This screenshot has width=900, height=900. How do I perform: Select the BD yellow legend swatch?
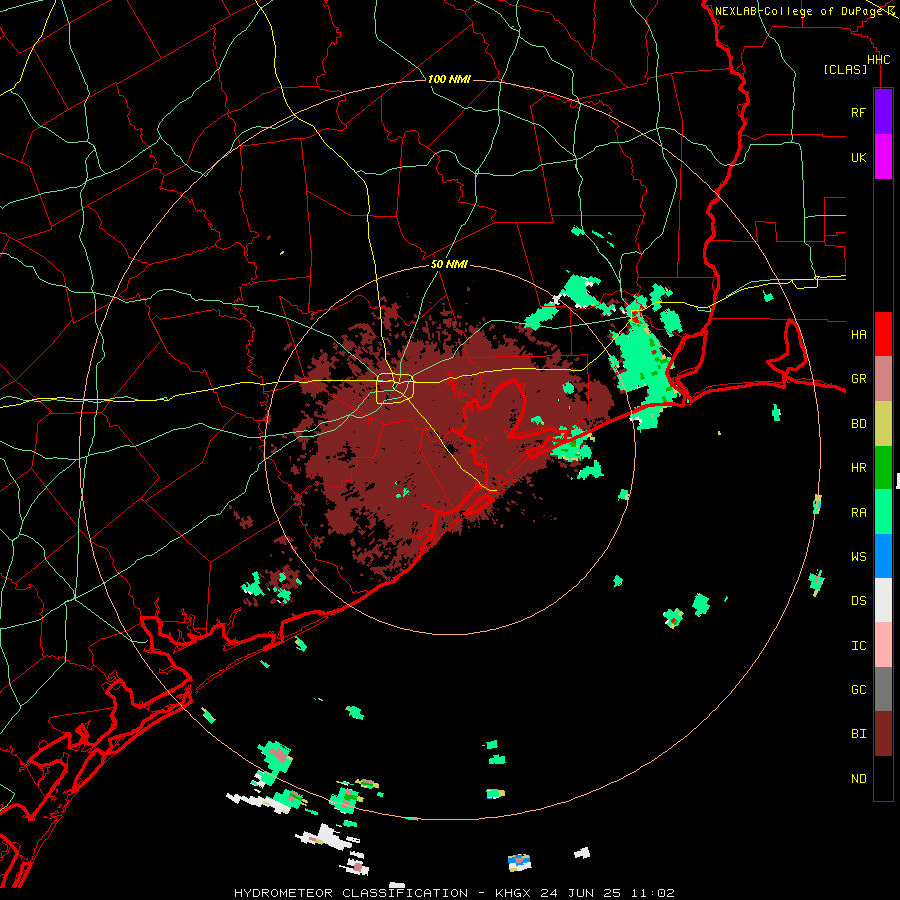883,424
